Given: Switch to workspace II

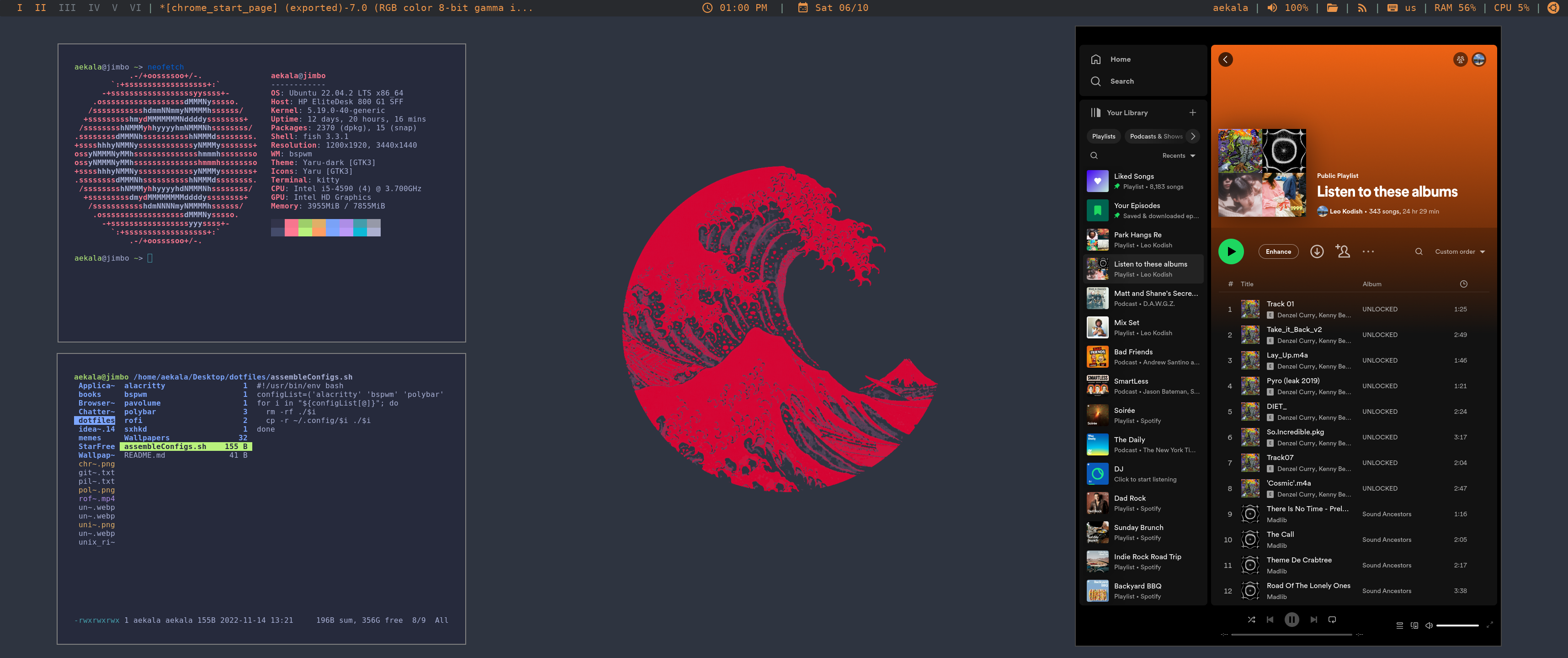Looking at the screenshot, I should [x=40, y=8].
